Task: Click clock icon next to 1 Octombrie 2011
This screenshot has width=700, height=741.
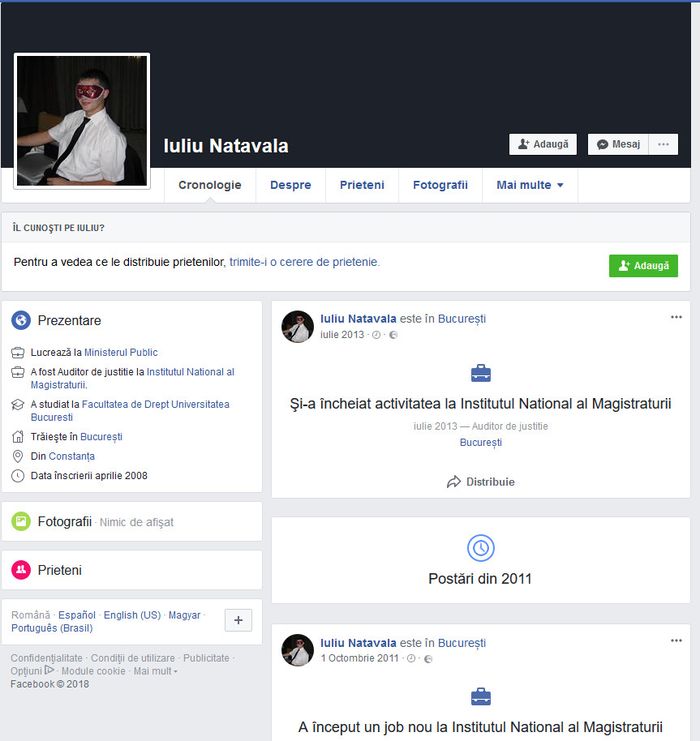Action: click(411, 659)
